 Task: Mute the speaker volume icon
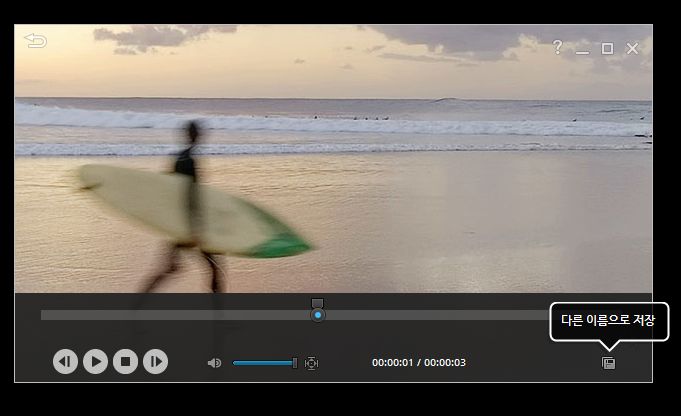point(215,363)
